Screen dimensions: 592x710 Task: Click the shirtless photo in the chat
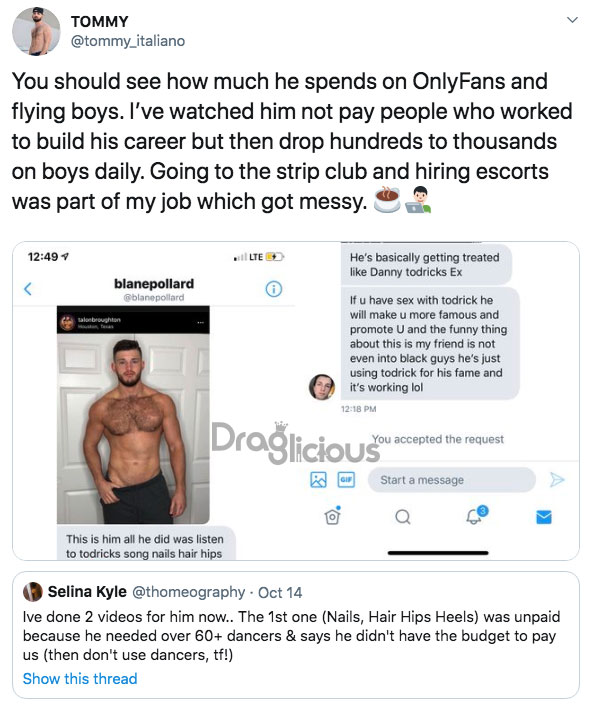pos(133,415)
